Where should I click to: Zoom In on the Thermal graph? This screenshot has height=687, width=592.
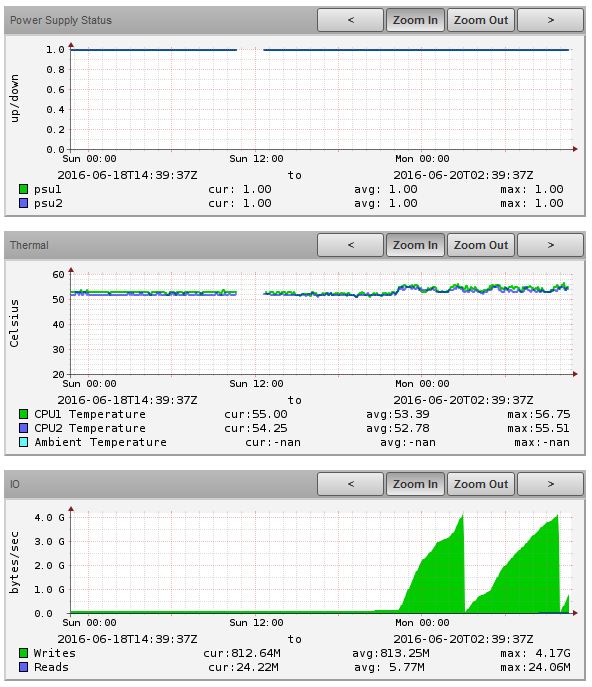pos(415,245)
